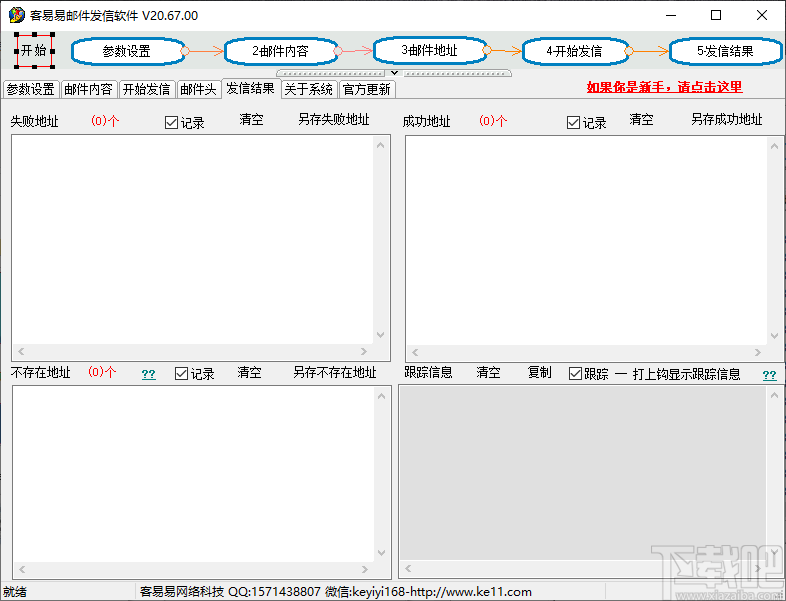Close the 客易易邮件发信软件 window

point(761,15)
